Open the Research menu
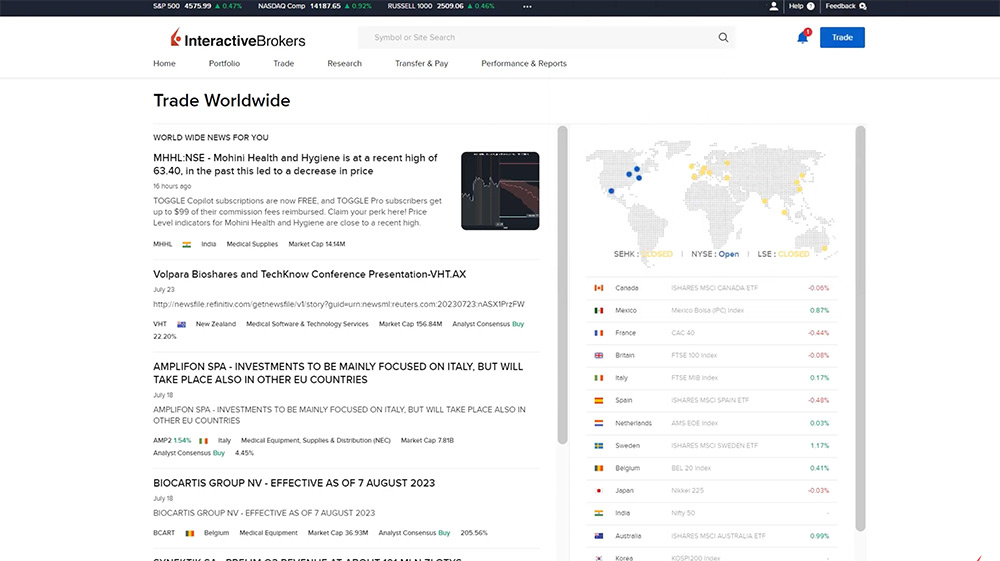This screenshot has height=561, width=1000. (x=344, y=63)
